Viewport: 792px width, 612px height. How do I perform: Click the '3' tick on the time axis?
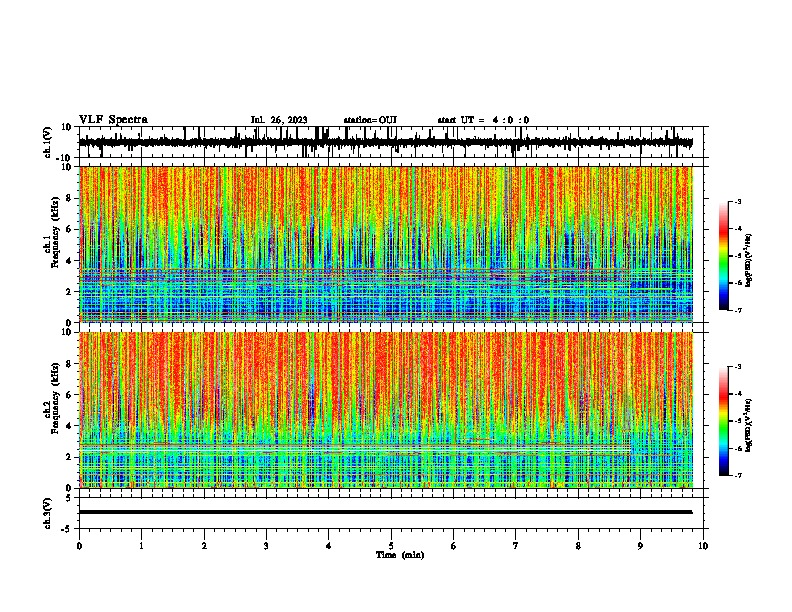[x=266, y=546]
